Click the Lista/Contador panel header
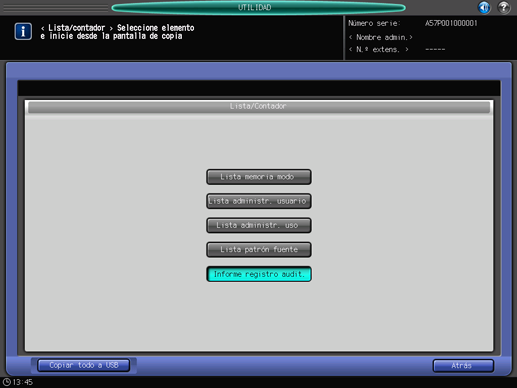 pos(259,107)
